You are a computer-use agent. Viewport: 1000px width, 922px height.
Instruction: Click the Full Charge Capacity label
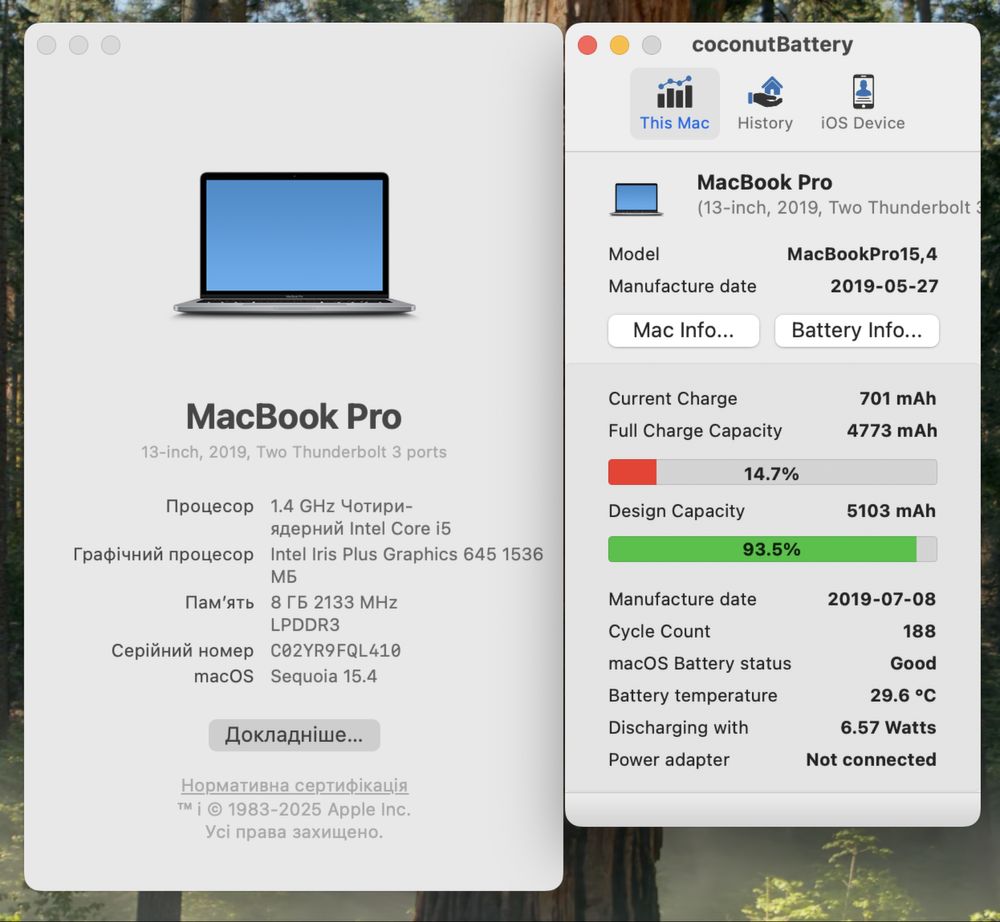(695, 431)
